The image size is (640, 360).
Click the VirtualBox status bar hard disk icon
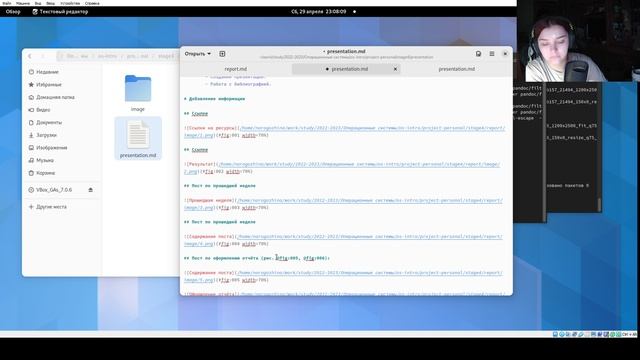555,334
